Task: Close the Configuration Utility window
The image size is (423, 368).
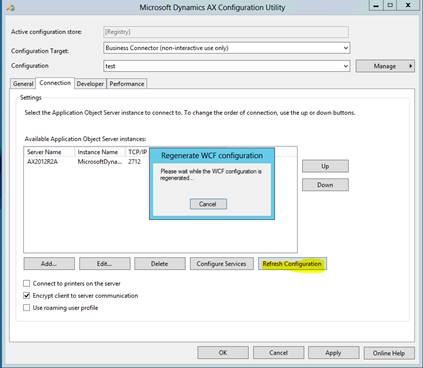Action: click(408, 6)
